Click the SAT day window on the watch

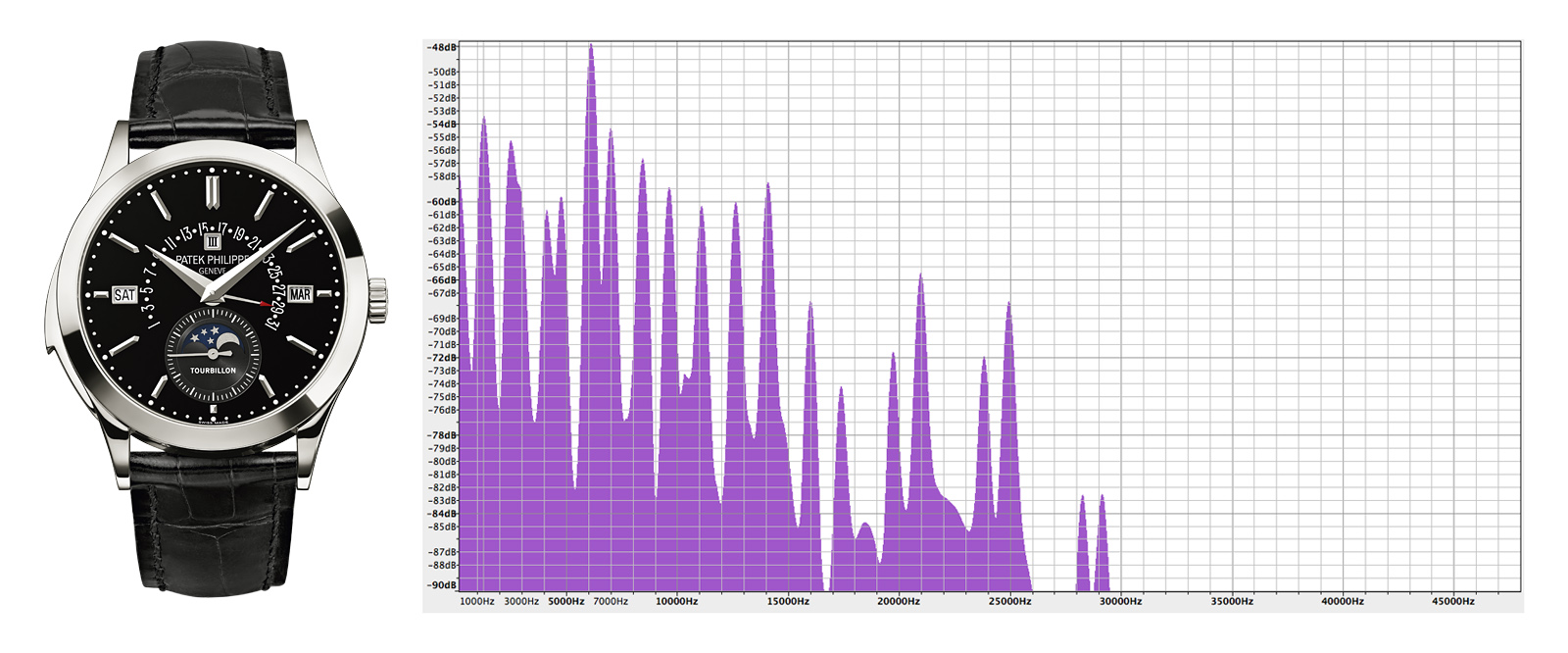124,294
